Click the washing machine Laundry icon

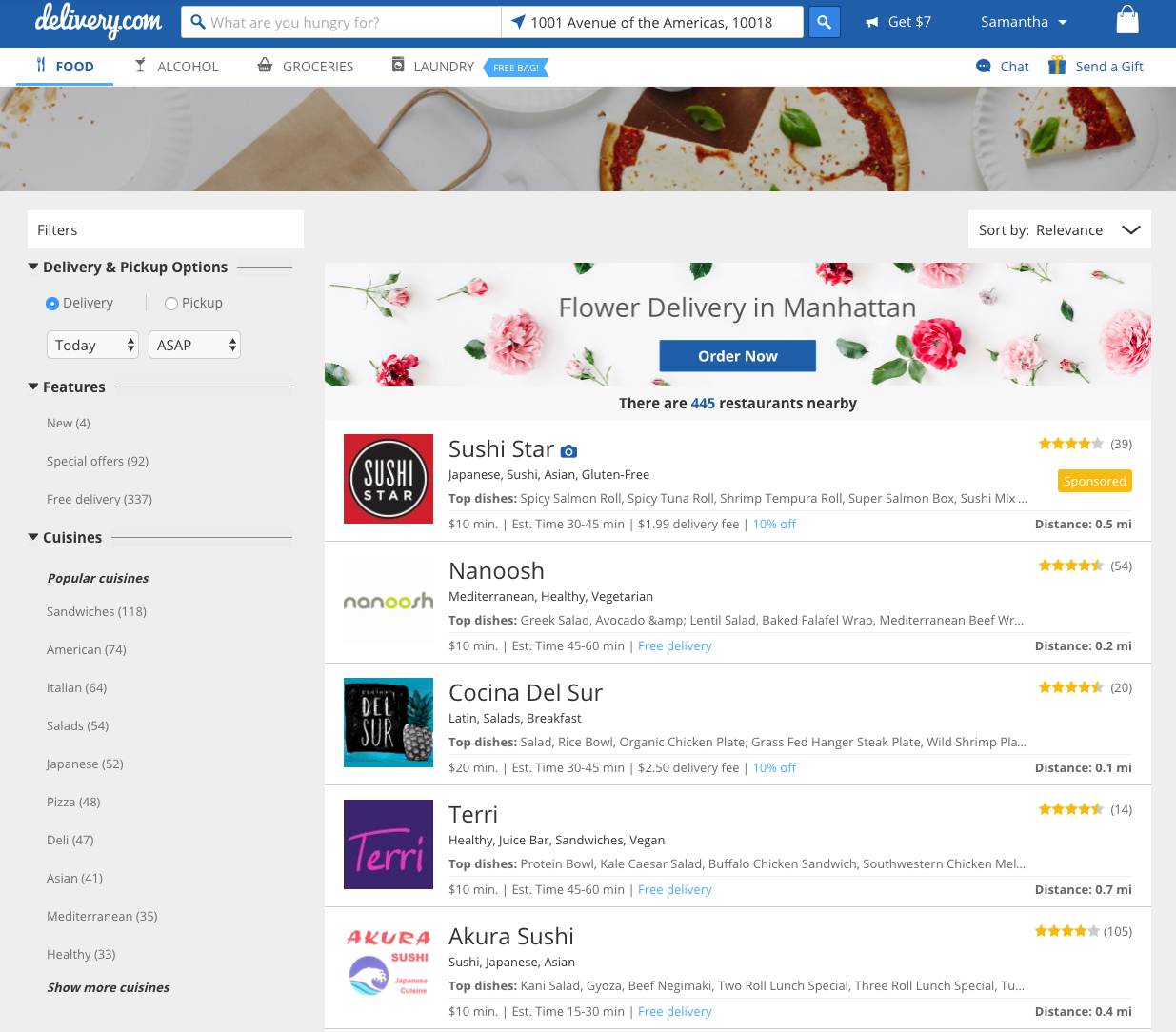coord(398,65)
